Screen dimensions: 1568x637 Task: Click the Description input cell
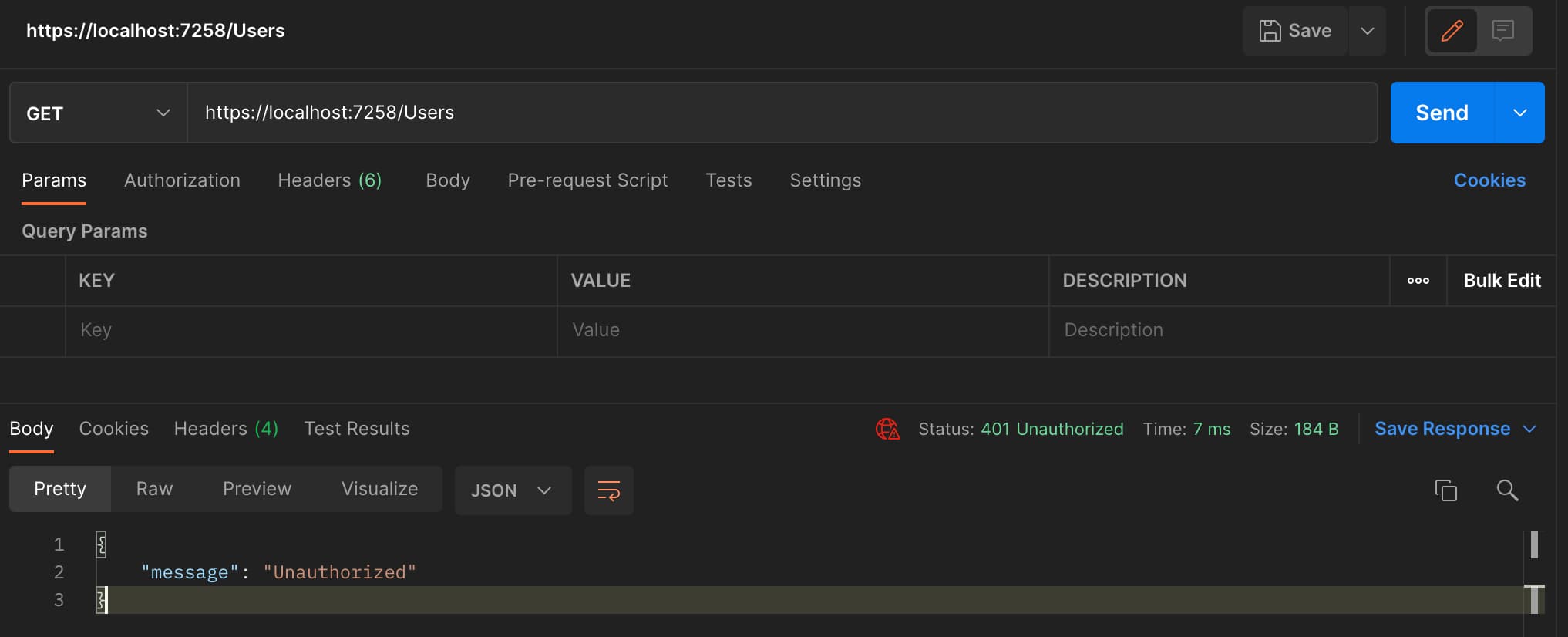click(1303, 331)
